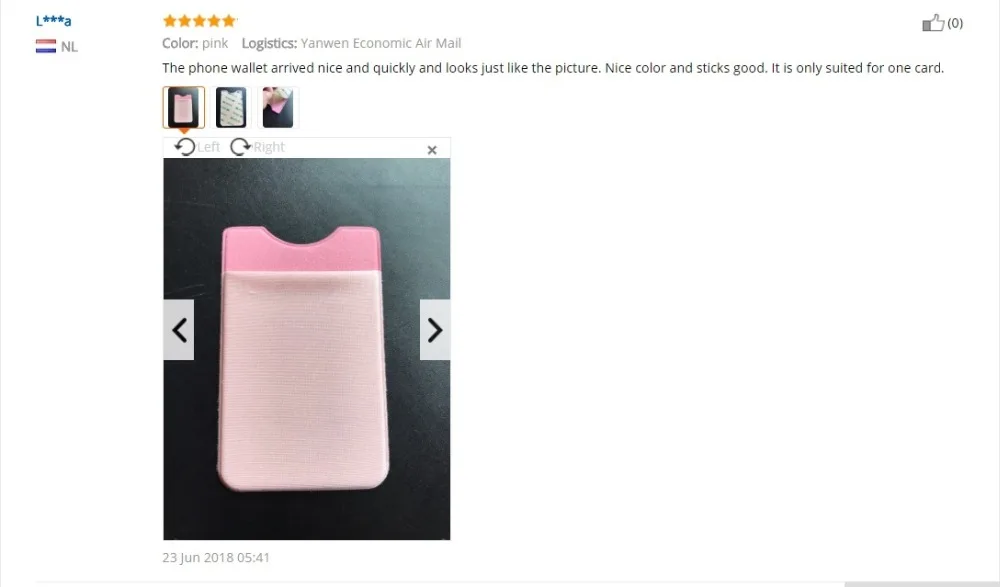Select the pink wallet front thumbnail
Image resolution: width=1000 pixels, height=587 pixels.
[184, 107]
